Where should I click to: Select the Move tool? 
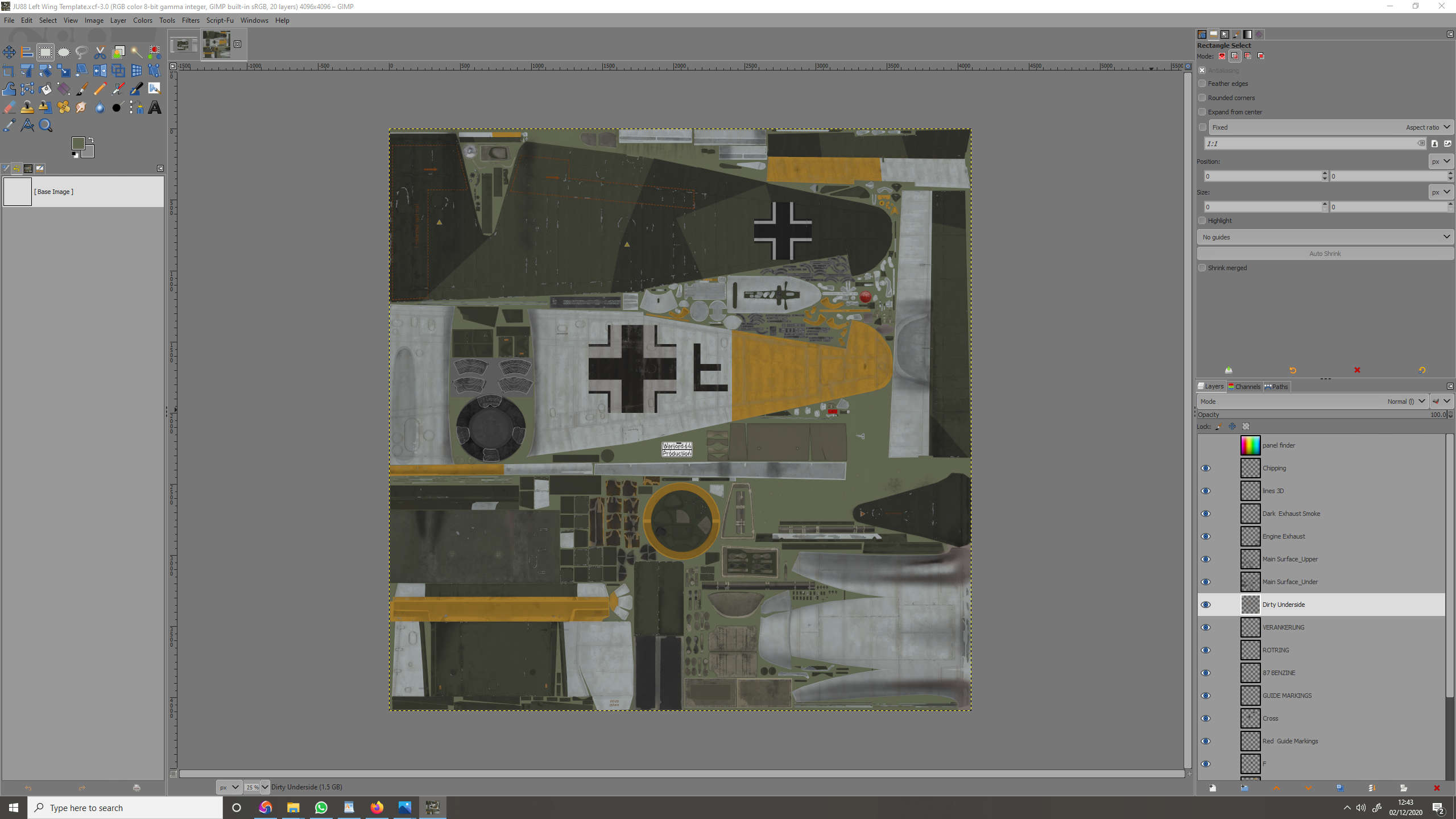click(9, 52)
